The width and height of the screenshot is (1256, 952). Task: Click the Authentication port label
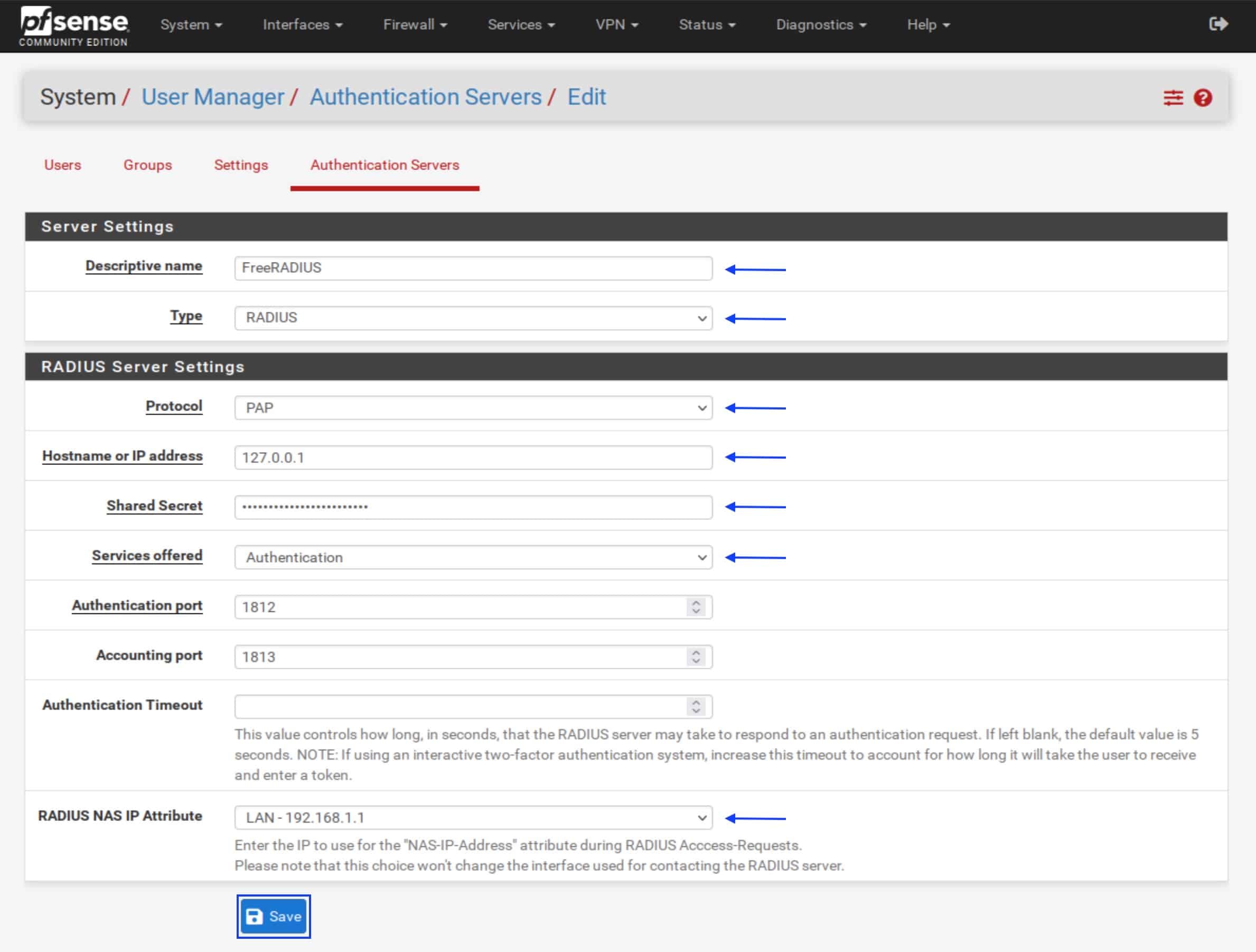pyautogui.click(x=137, y=605)
